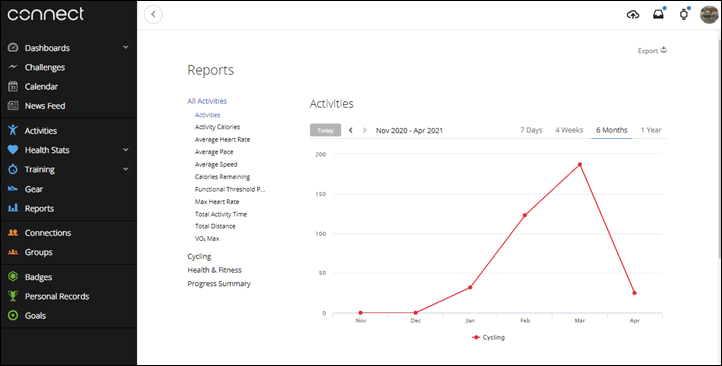Expand the Cycling reports category
Screen dimensions: 722x366
click(199, 256)
